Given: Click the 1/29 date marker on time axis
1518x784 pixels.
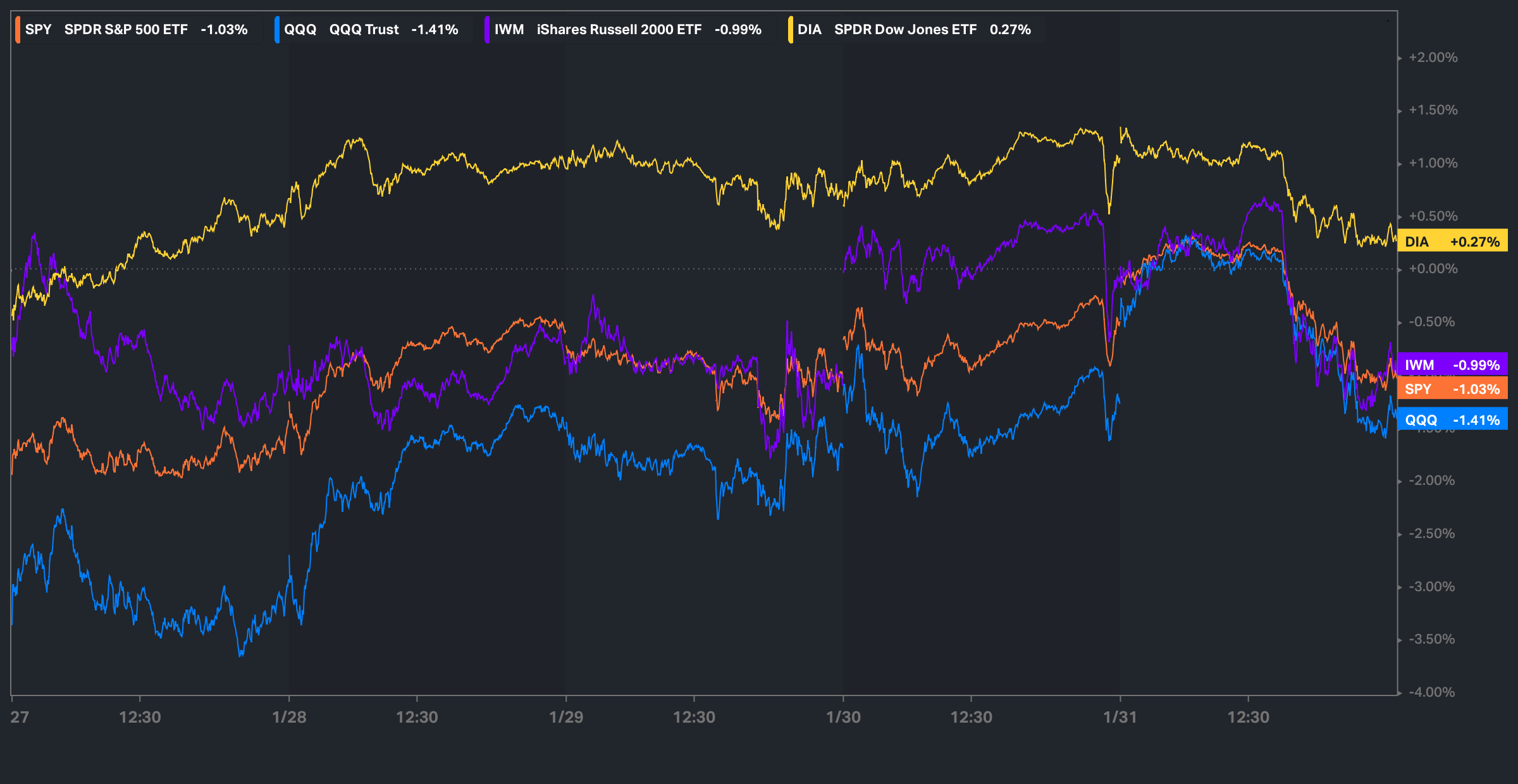Looking at the screenshot, I should (x=566, y=717).
